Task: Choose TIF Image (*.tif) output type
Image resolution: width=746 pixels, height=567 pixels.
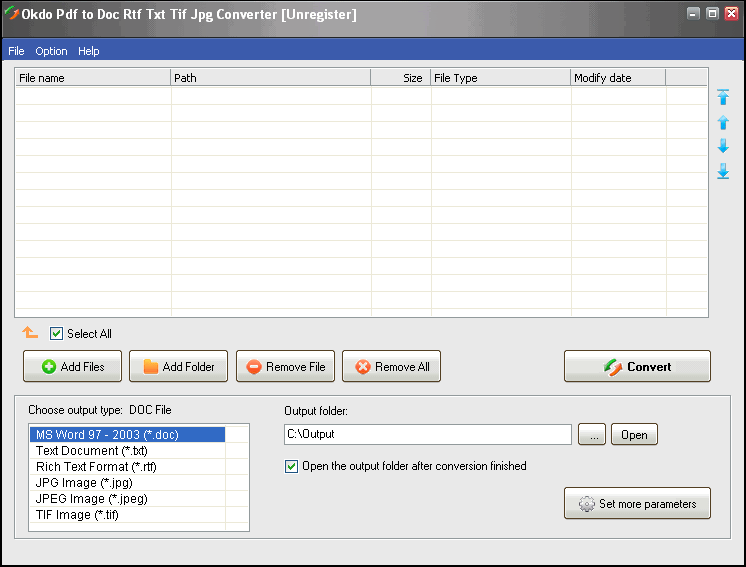Action: click(x=77, y=515)
